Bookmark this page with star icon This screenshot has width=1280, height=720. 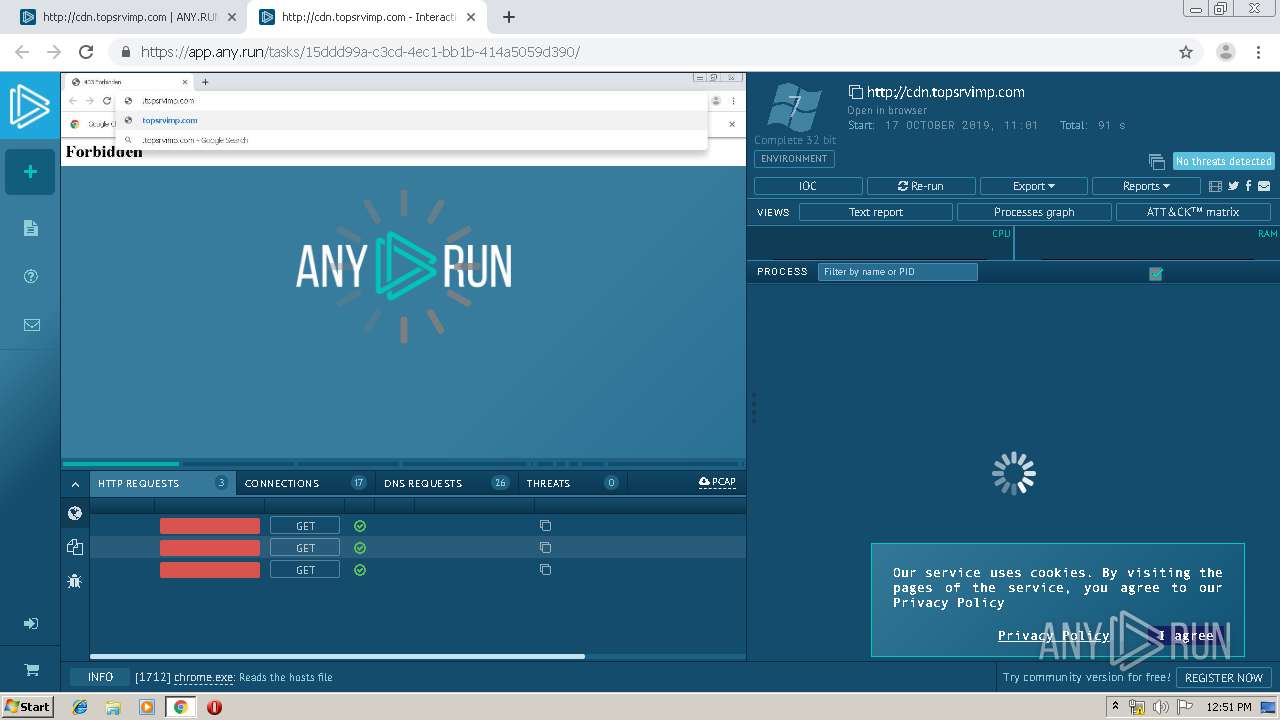coord(1186,52)
